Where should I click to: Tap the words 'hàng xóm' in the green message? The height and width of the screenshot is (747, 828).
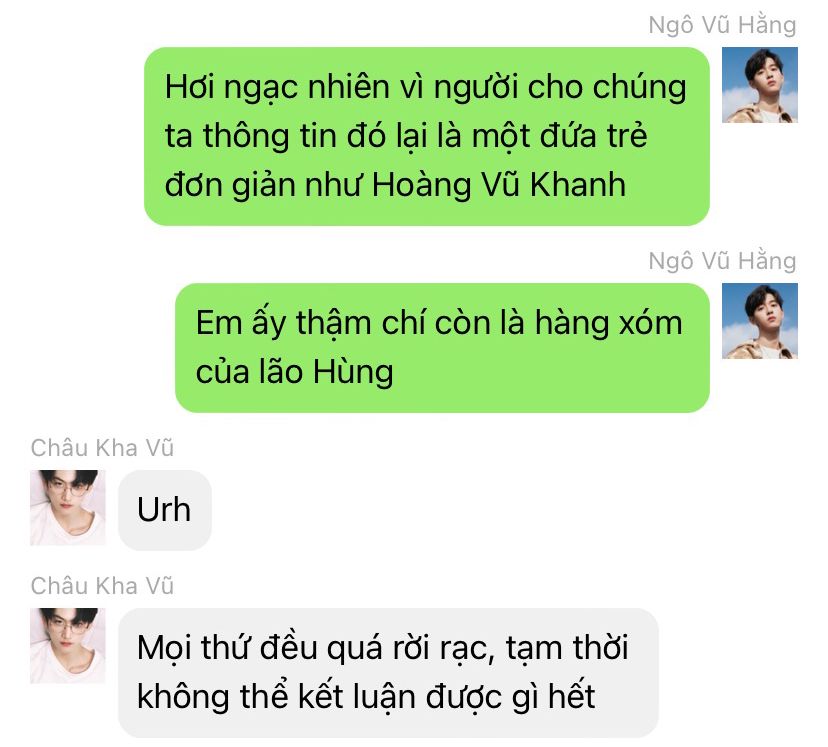click(x=608, y=323)
